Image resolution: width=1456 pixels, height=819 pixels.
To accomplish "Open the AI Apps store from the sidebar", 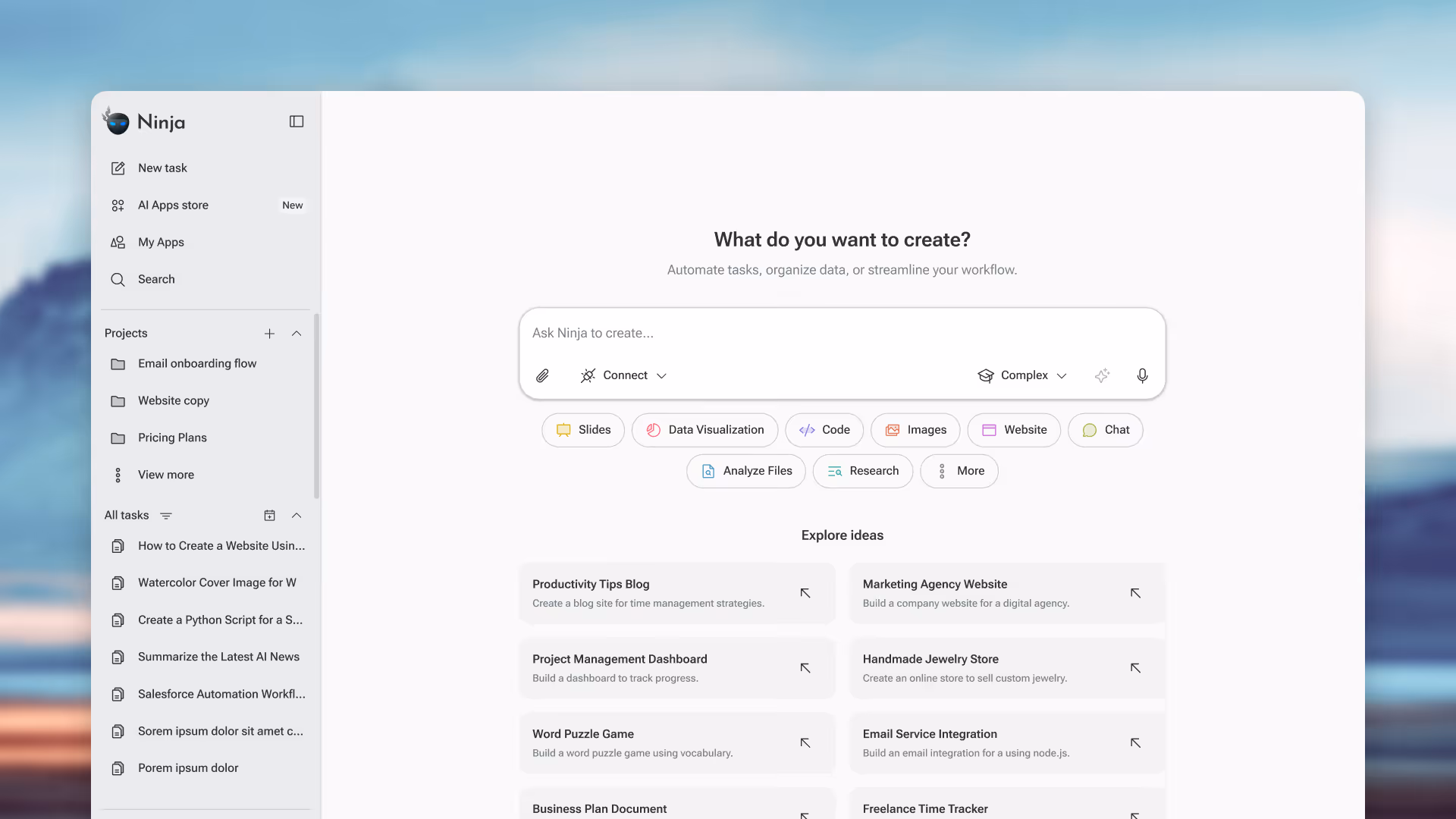I will coord(172,205).
